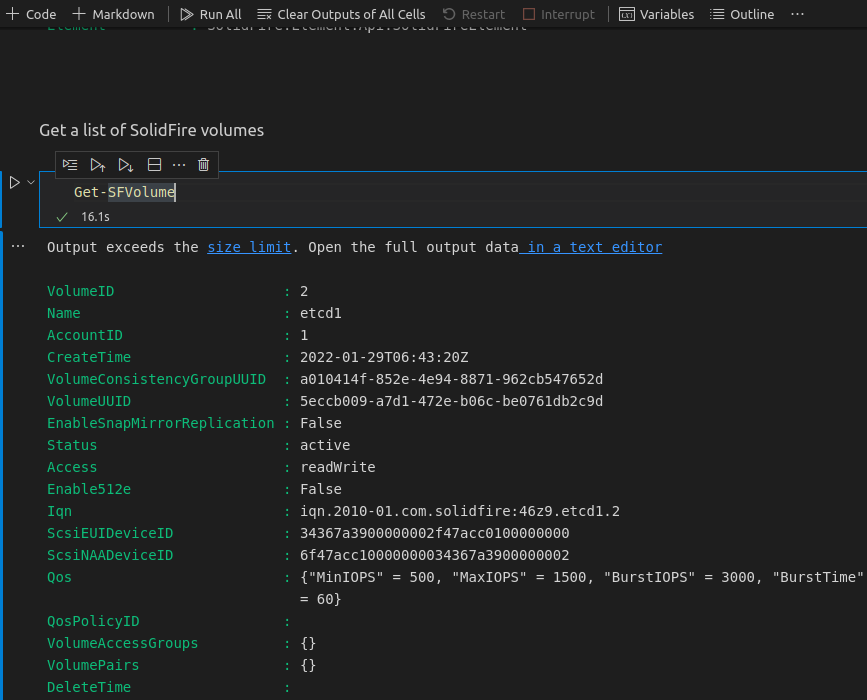Select the volume name etcd1
The width and height of the screenshot is (867, 700).
(x=321, y=313)
